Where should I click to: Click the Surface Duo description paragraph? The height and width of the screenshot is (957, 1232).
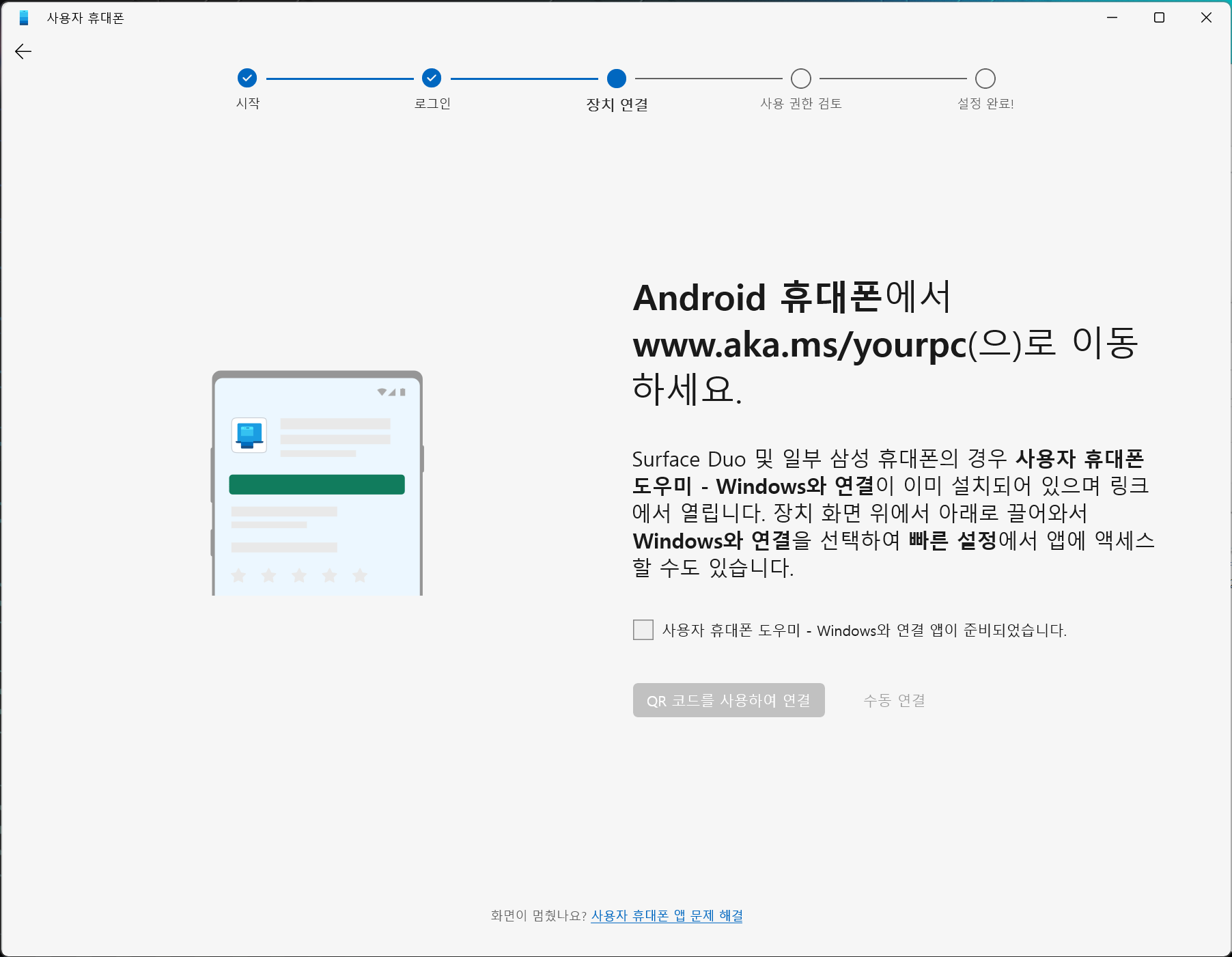point(893,513)
